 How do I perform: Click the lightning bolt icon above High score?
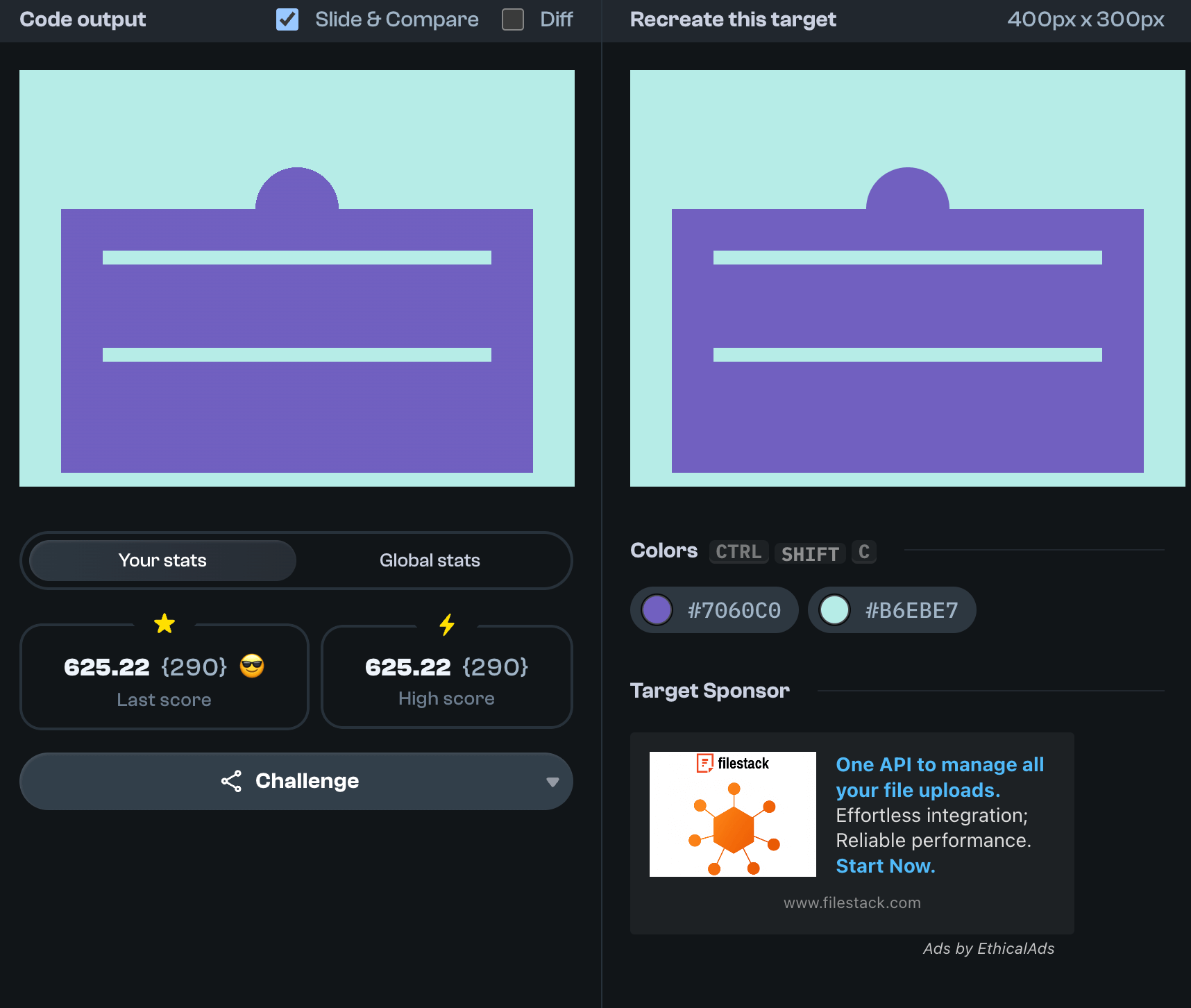pos(447,624)
